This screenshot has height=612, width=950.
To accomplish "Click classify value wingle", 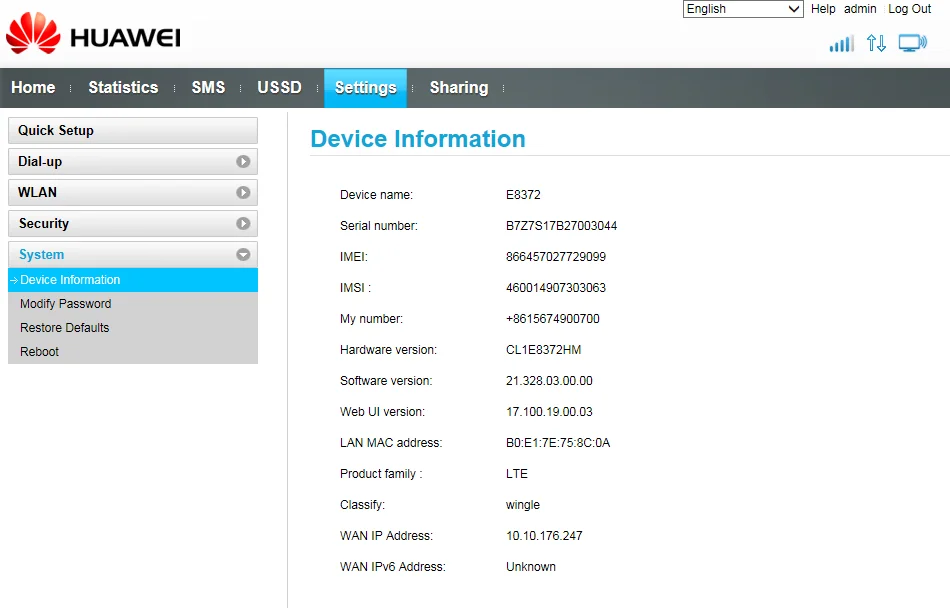I will coord(523,505).
